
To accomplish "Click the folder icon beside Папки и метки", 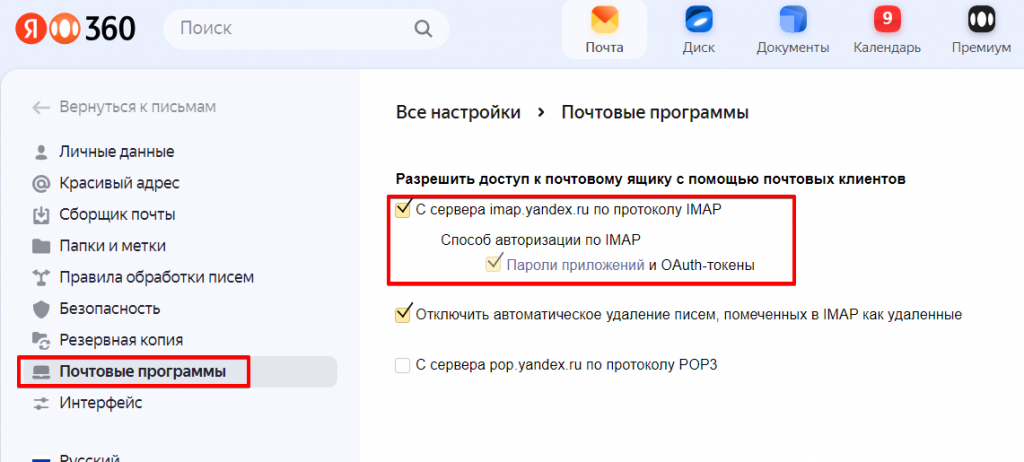I will (40, 246).
